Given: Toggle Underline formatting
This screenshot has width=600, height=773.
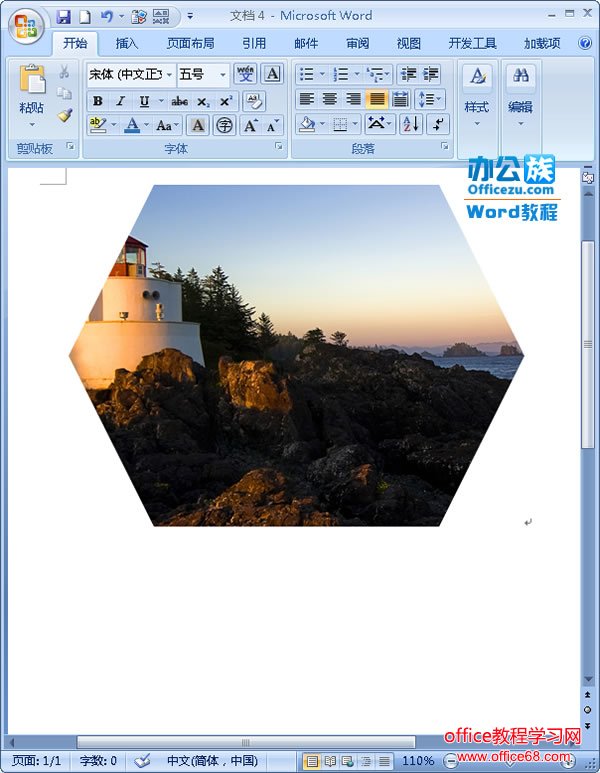Looking at the screenshot, I should 144,101.
